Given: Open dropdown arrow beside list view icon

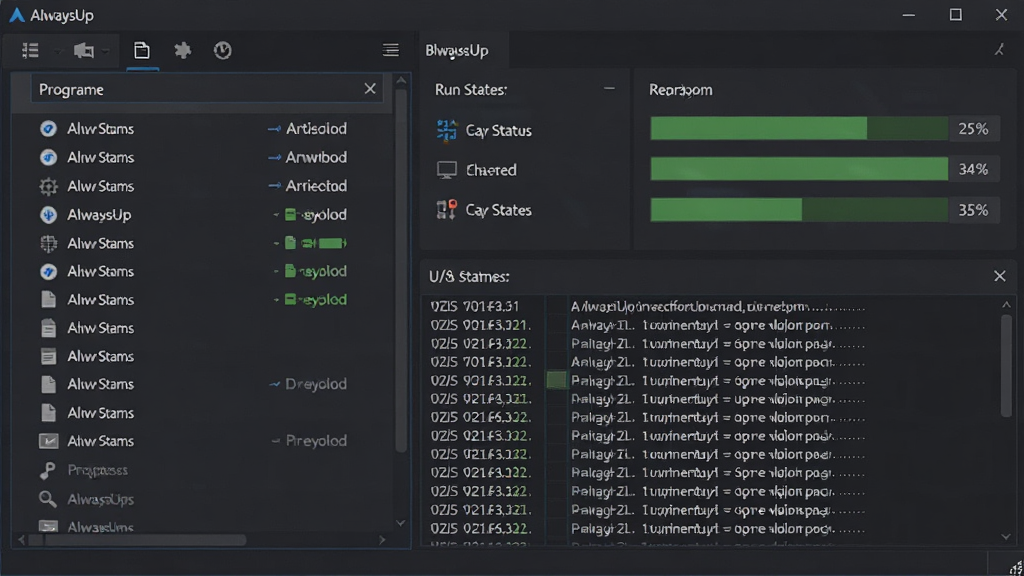Looking at the screenshot, I should tap(57, 51).
